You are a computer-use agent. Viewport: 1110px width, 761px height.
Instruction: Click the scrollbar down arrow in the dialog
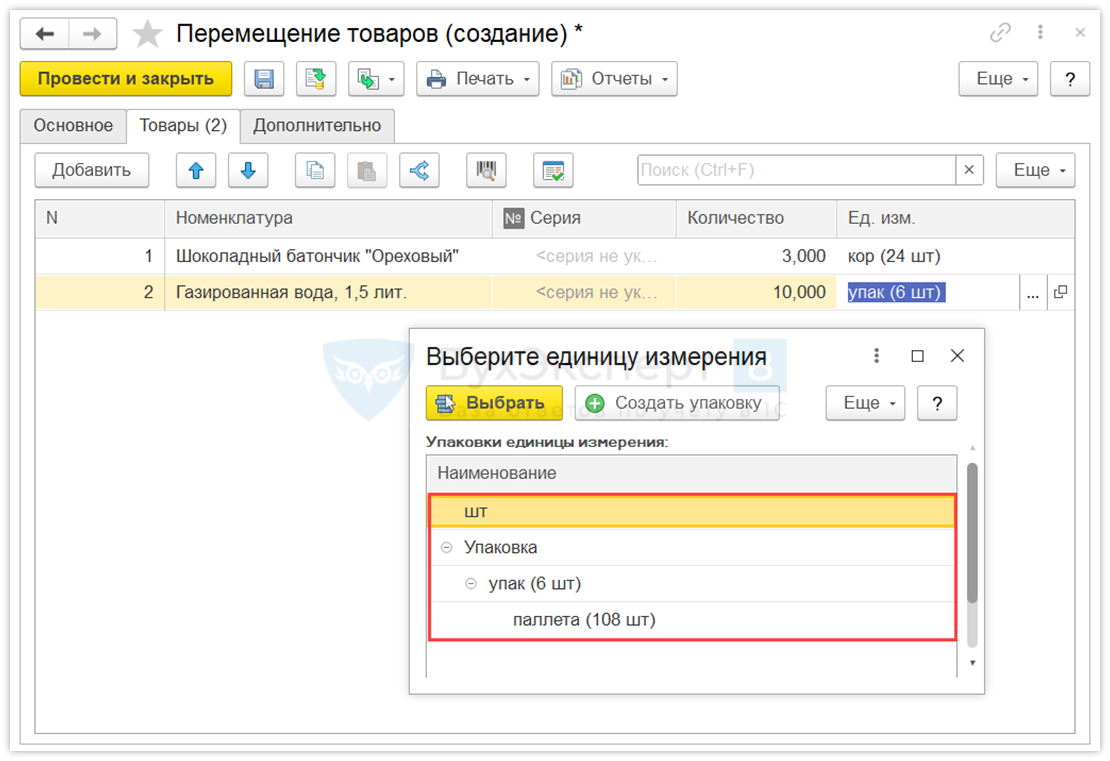[x=972, y=663]
